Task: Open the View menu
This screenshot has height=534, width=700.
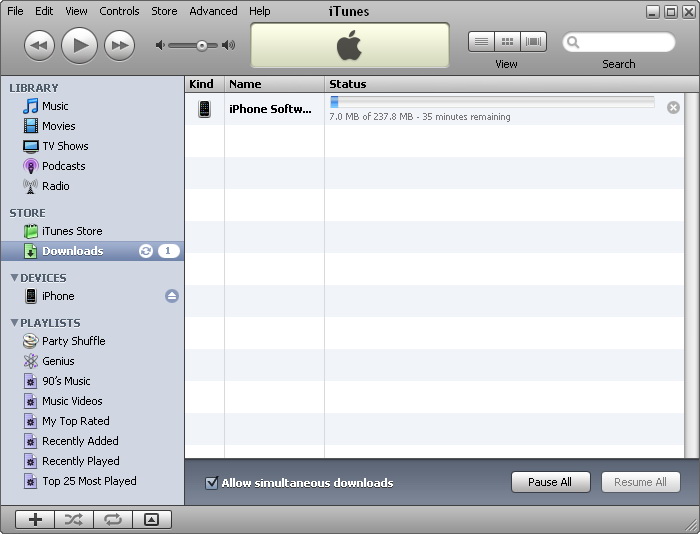Action: [76, 11]
